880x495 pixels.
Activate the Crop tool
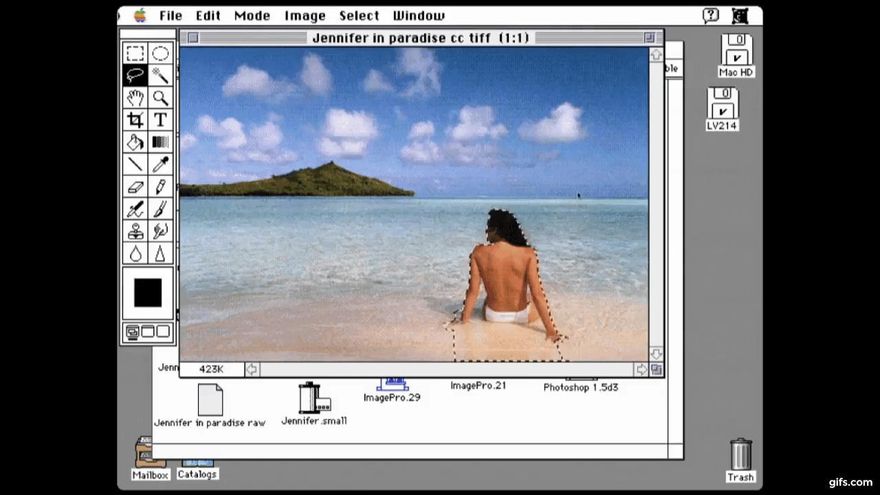tap(135, 120)
